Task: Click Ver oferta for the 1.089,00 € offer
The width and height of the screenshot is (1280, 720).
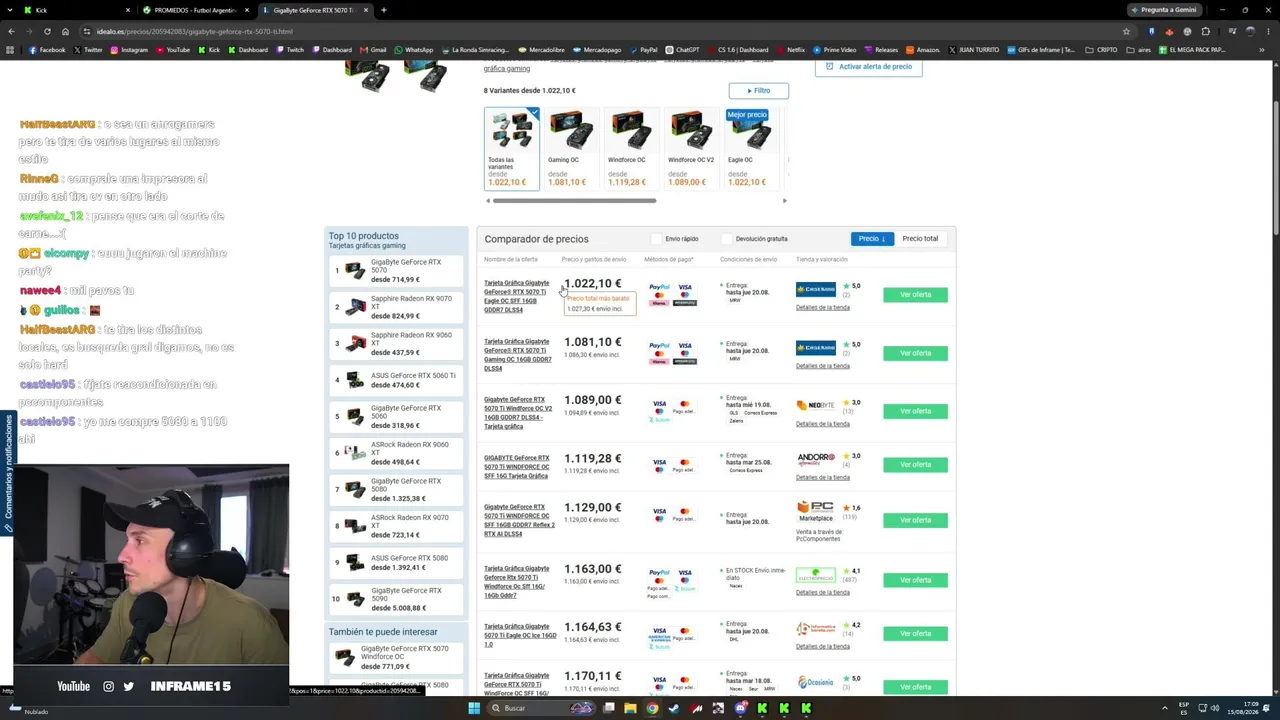Action: point(915,411)
